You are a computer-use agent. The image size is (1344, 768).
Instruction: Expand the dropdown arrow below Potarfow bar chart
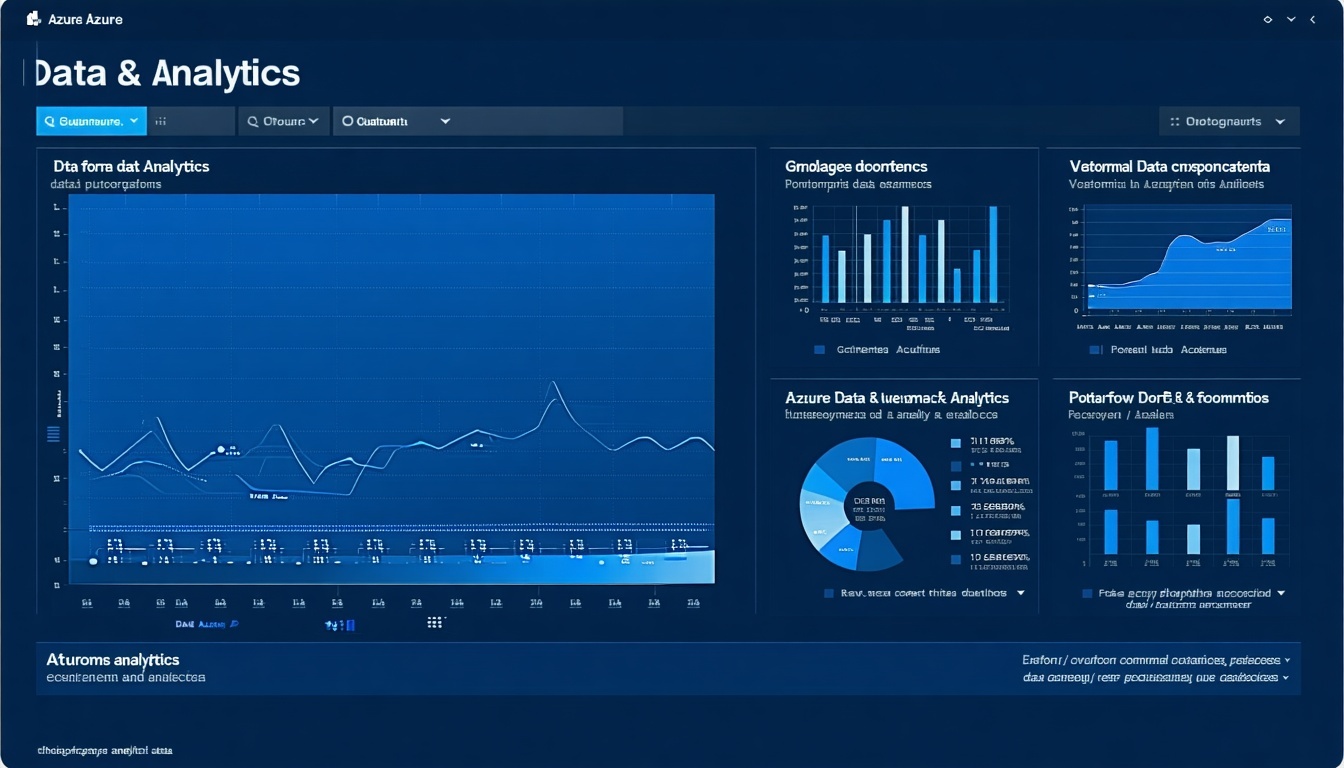point(1281,593)
